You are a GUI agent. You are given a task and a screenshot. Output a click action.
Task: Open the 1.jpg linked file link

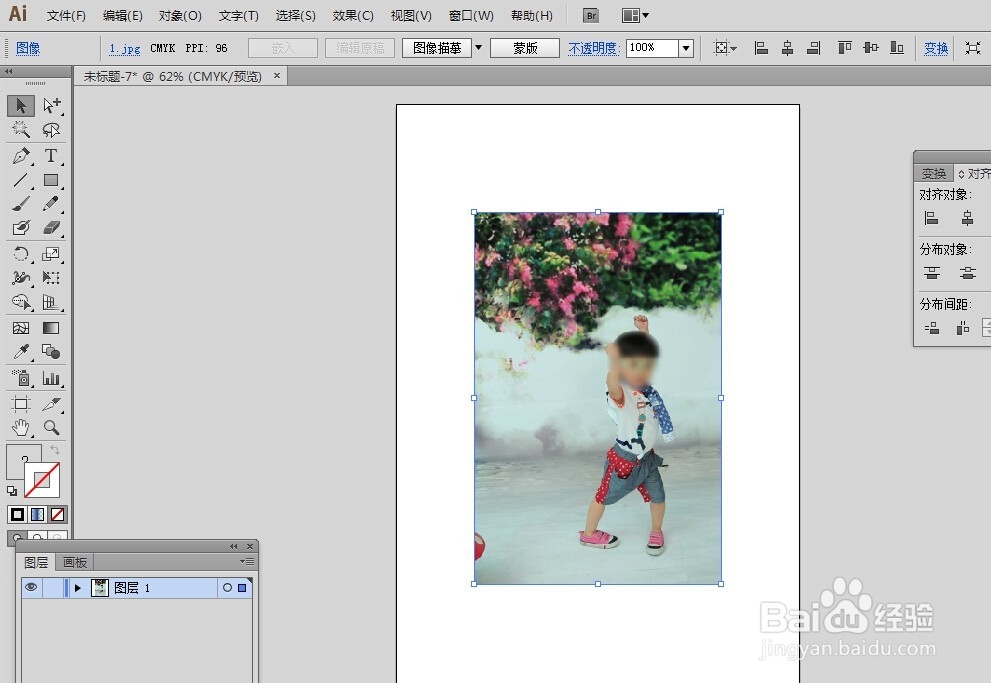click(125, 48)
